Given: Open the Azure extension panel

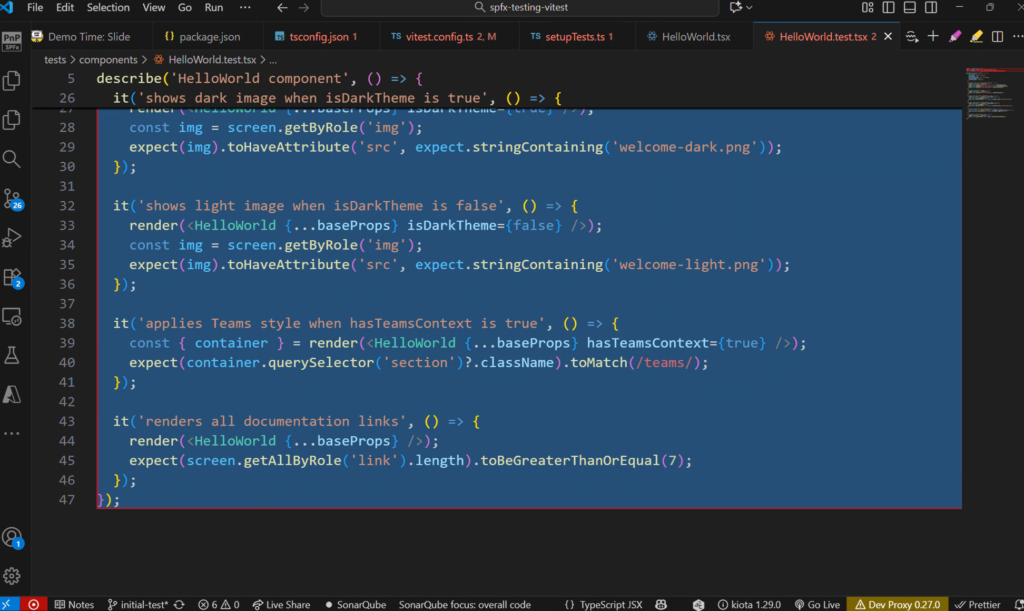Looking at the screenshot, I should 12,394.
